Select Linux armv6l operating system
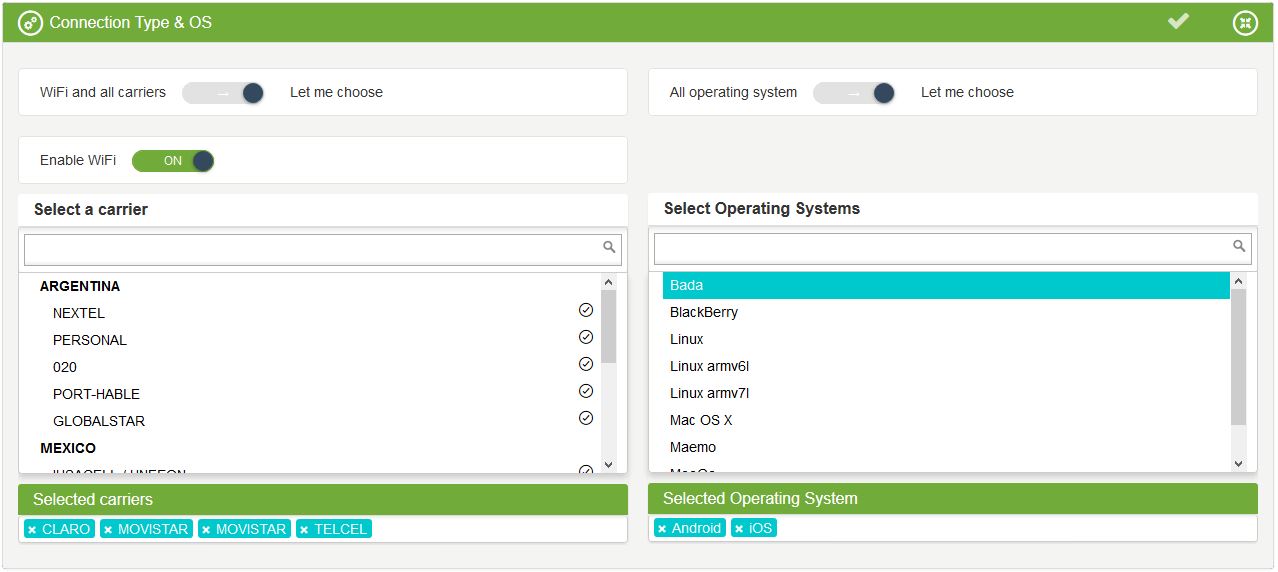The image size is (1278, 572). click(x=946, y=366)
